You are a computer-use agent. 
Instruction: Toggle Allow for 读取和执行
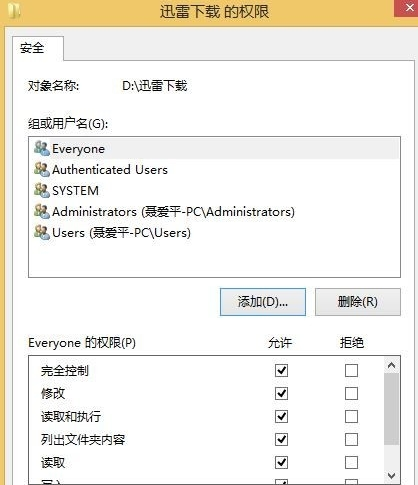pos(281,416)
